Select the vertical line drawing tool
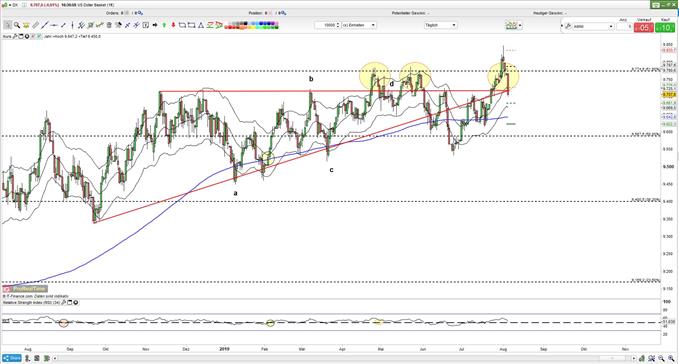679x364 pixels. (x=72, y=25)
